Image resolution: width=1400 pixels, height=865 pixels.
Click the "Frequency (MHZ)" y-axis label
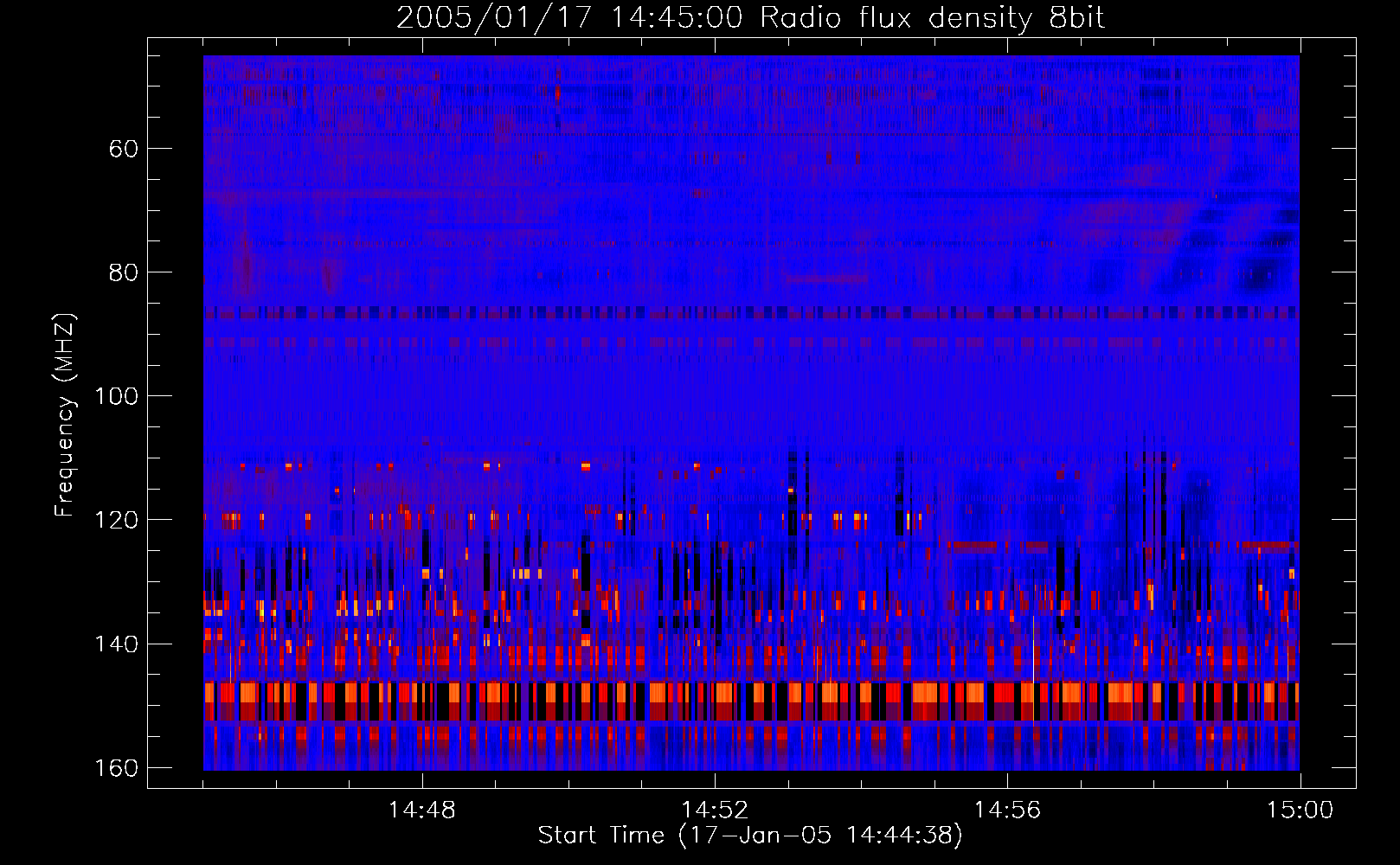[65, 414]
